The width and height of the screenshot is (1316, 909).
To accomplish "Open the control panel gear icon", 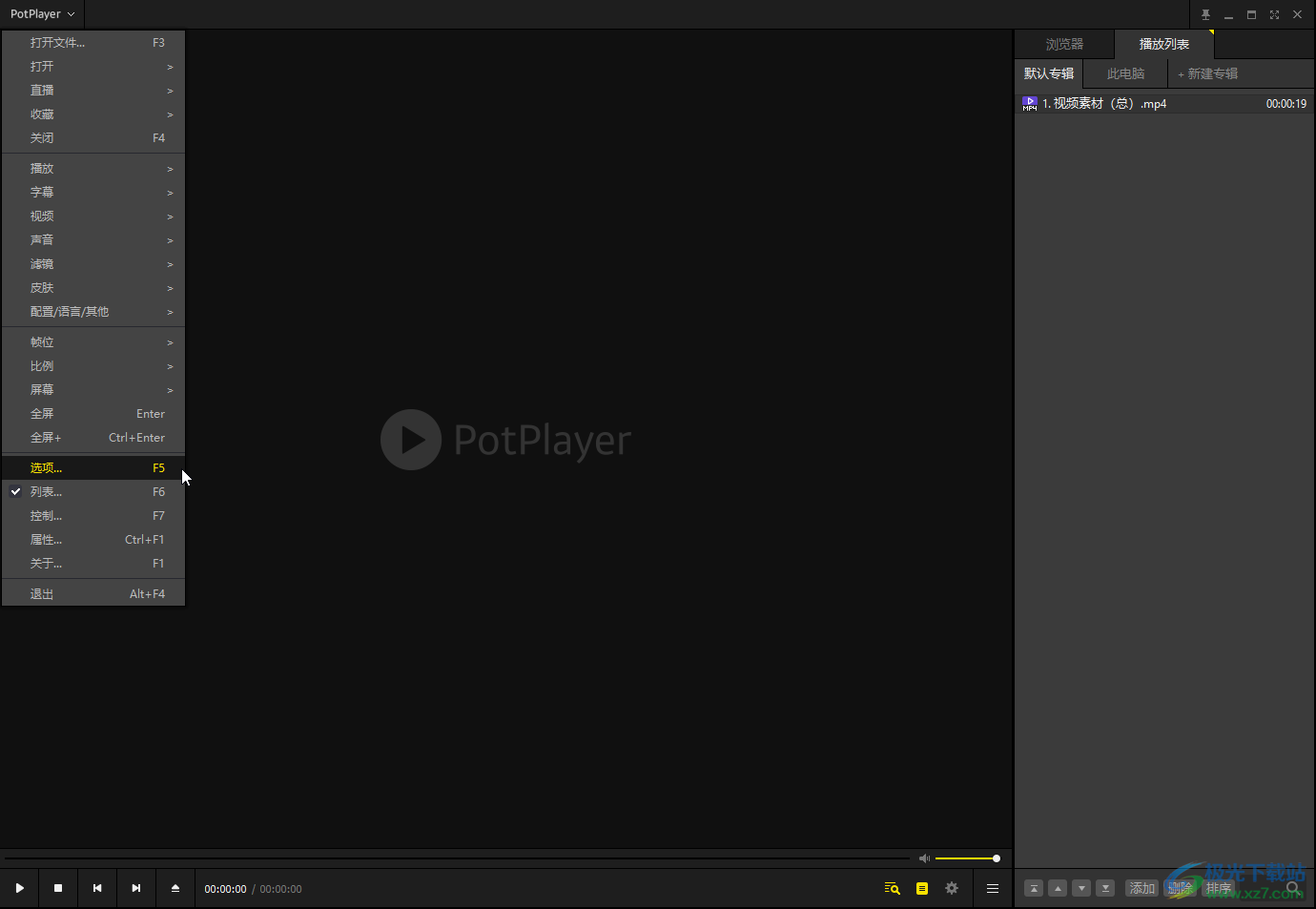I will pyautogui.click(x=952, y=888).
